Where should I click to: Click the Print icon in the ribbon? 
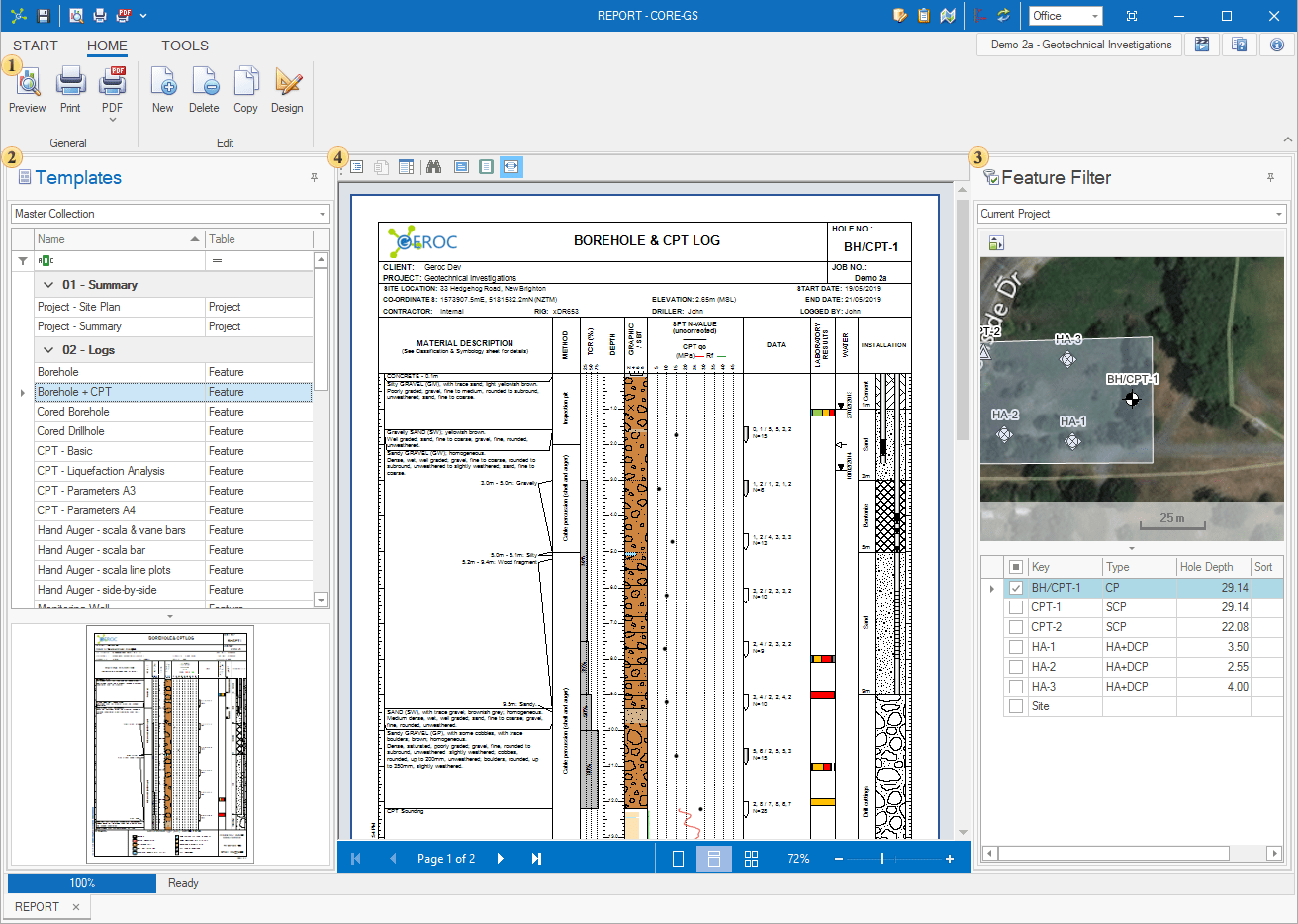coord(70,82)
